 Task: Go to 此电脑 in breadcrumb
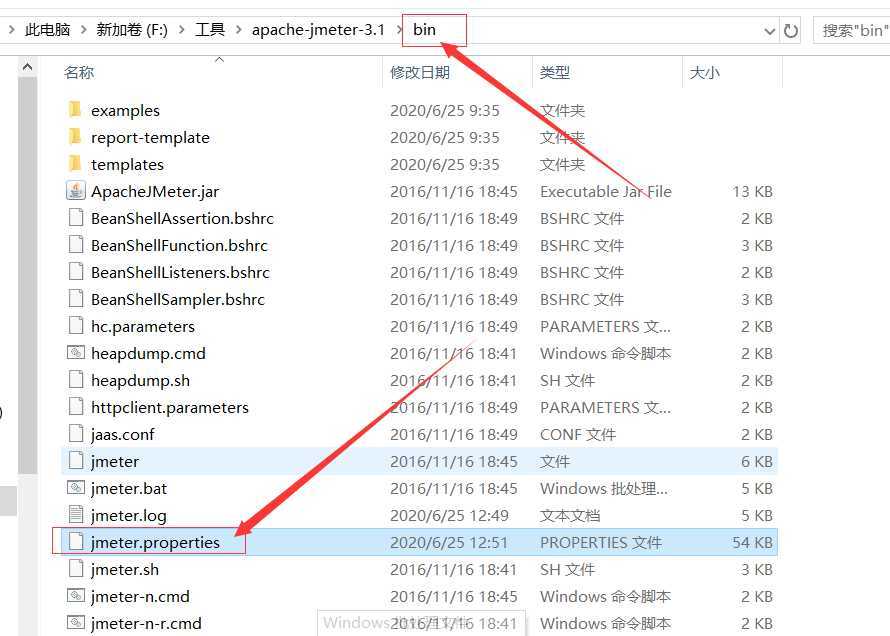pos(48,30)
